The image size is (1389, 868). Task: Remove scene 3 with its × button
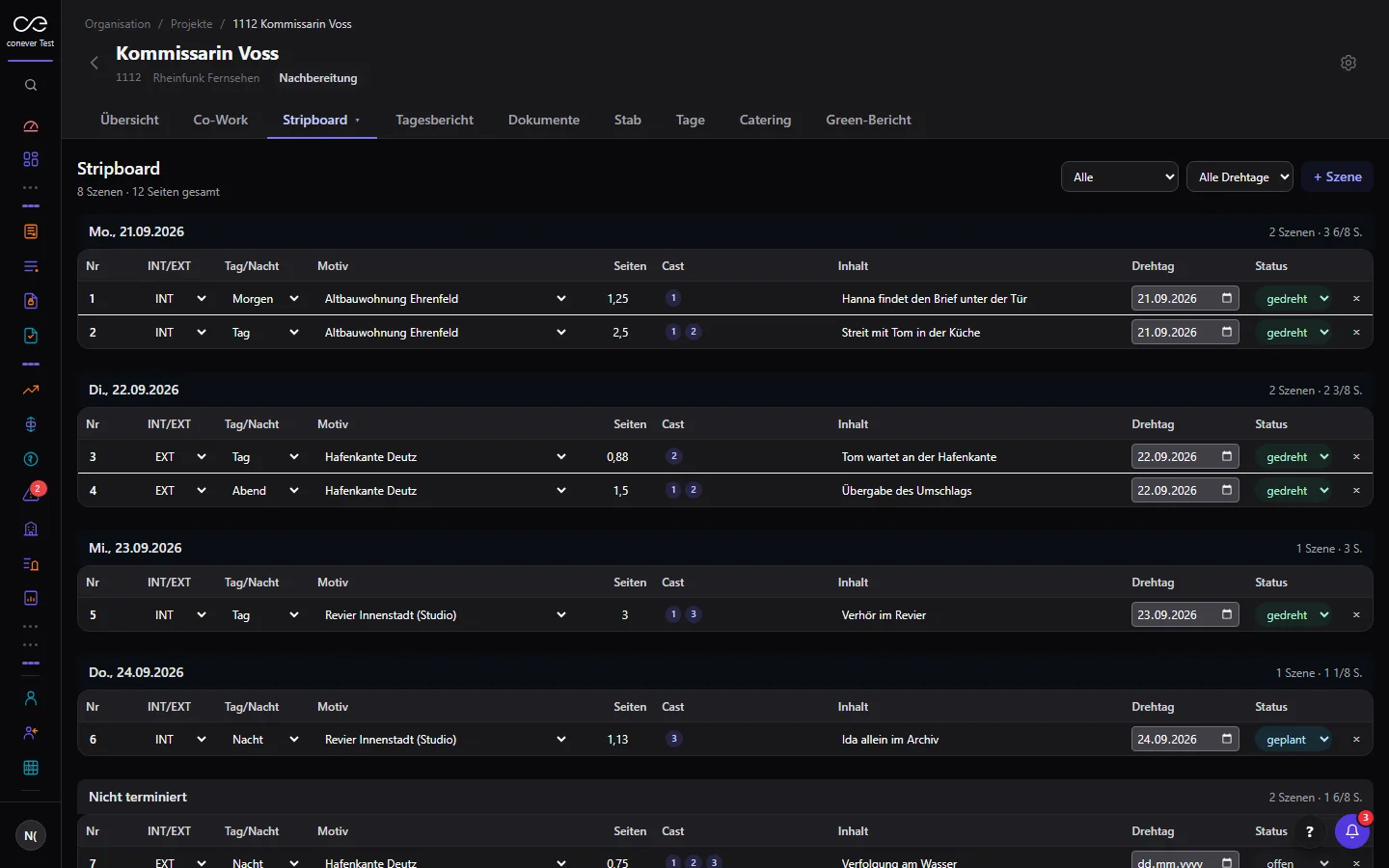click(x=1356, y=457)
